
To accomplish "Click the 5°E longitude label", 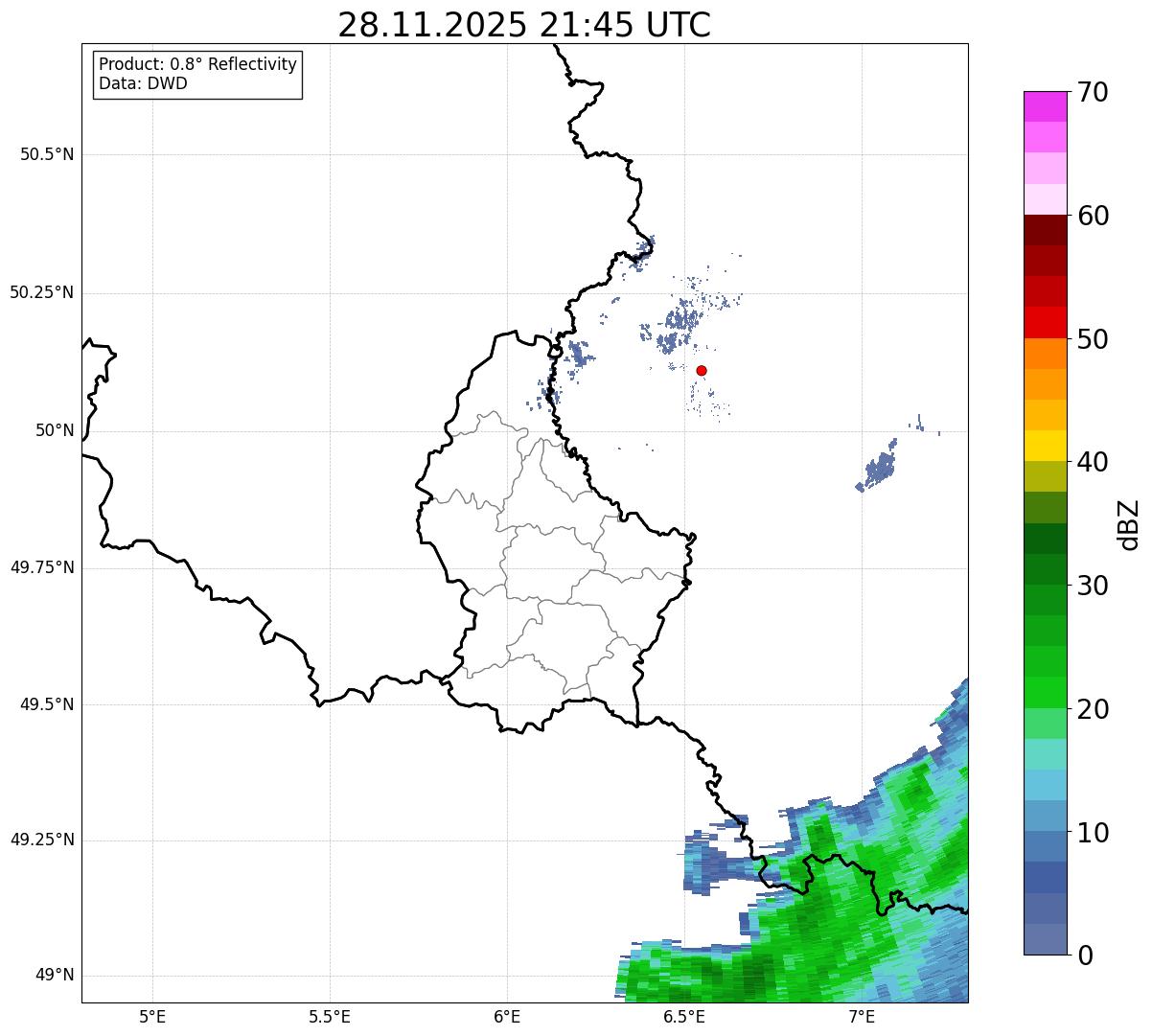I will point(152,1016).
